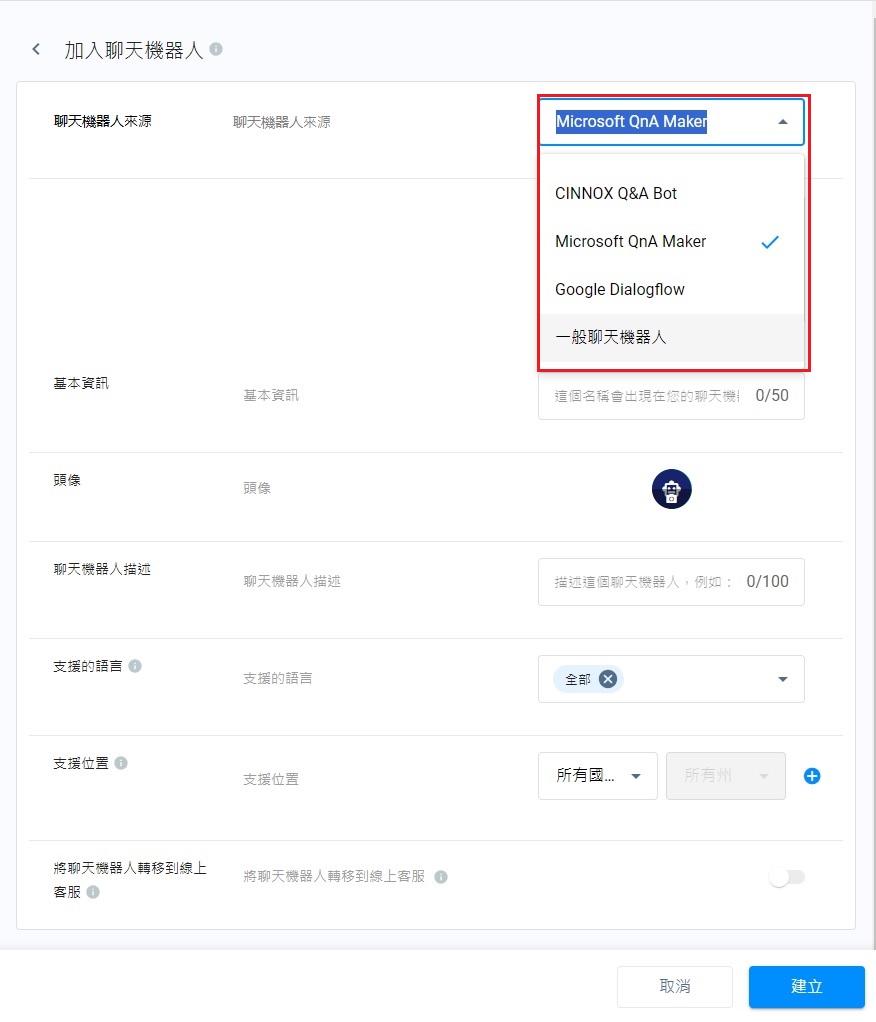Remove the 全部 language tag
This screenshot has width=876, height=1022.
(x=607, y=679)
